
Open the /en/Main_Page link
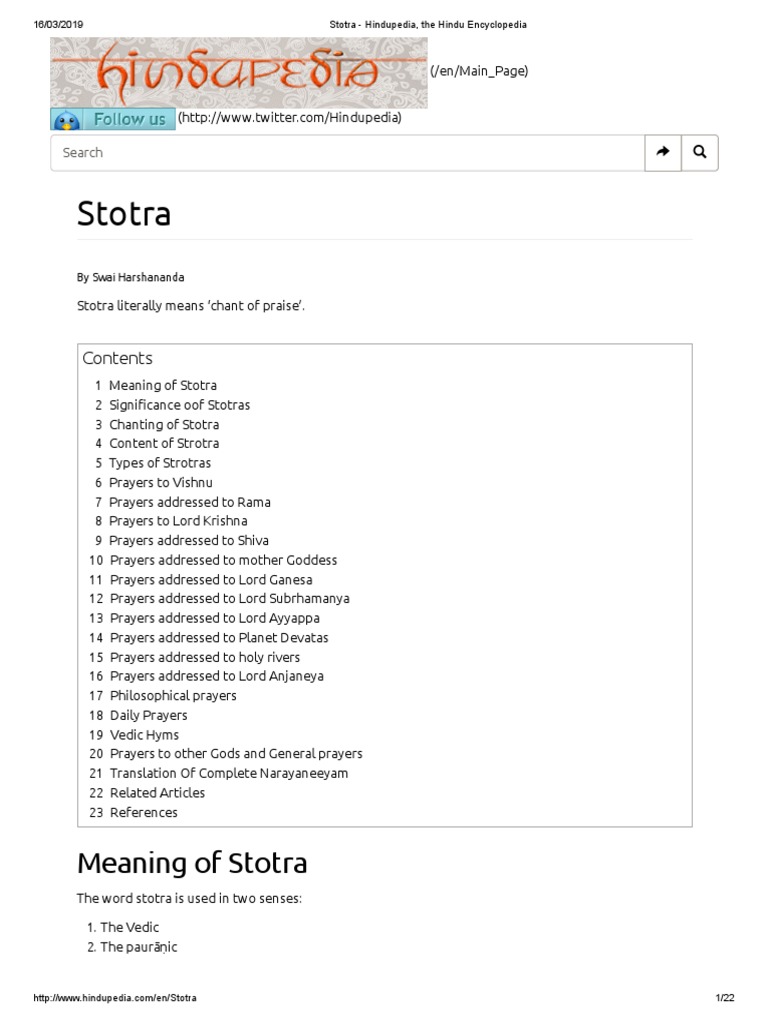pyautogui.click(x=478, y=70)
